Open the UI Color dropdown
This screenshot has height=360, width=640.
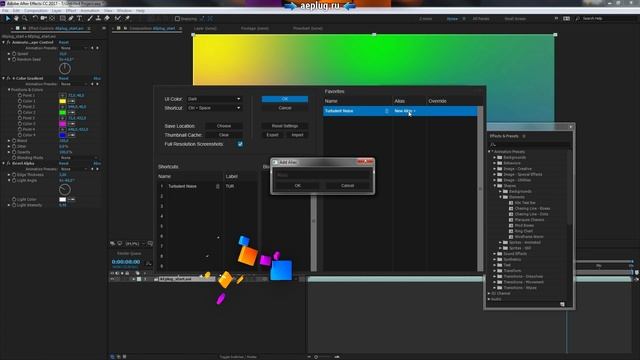tap(214, 99)
